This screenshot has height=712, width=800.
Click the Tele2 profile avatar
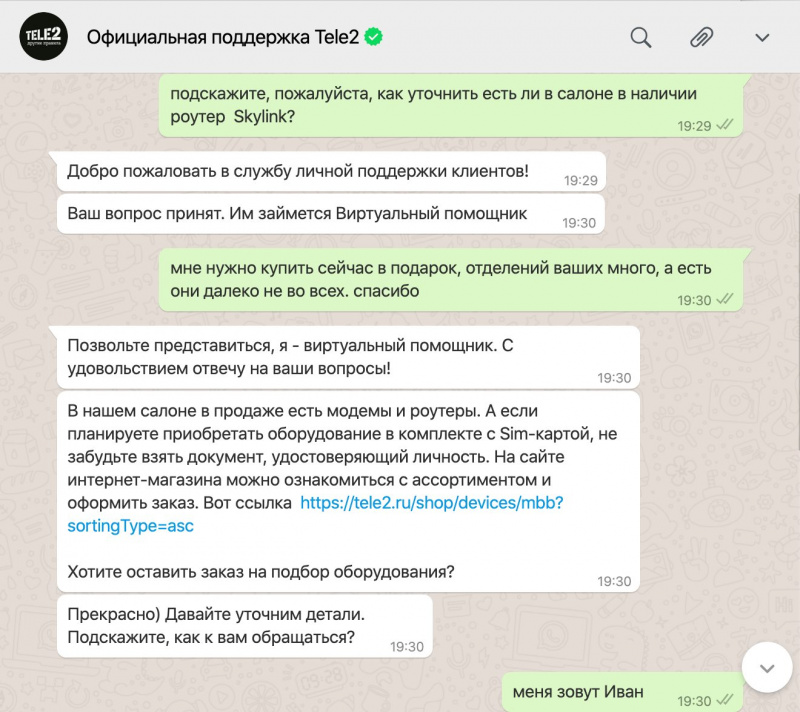[43, 36]
